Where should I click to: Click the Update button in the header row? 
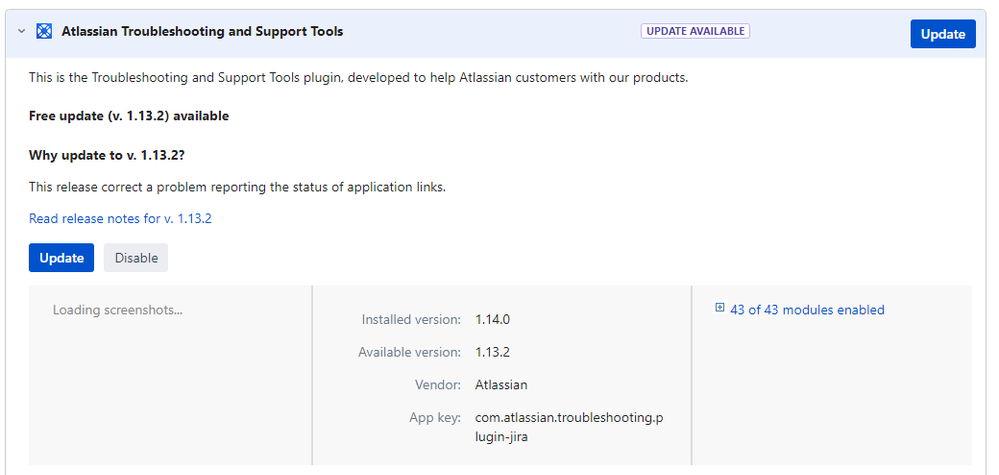pyautogui.click(x=943, y=34)
